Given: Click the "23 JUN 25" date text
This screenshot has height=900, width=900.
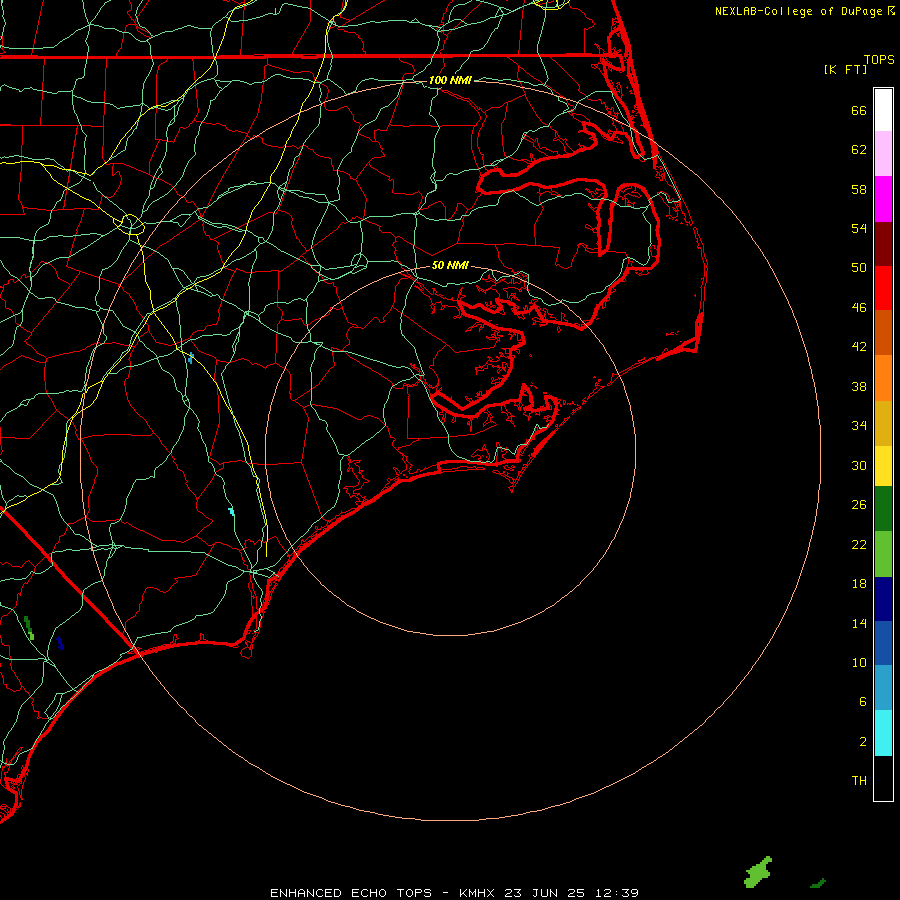Looking at the screenshot, I should click(544, 893).
